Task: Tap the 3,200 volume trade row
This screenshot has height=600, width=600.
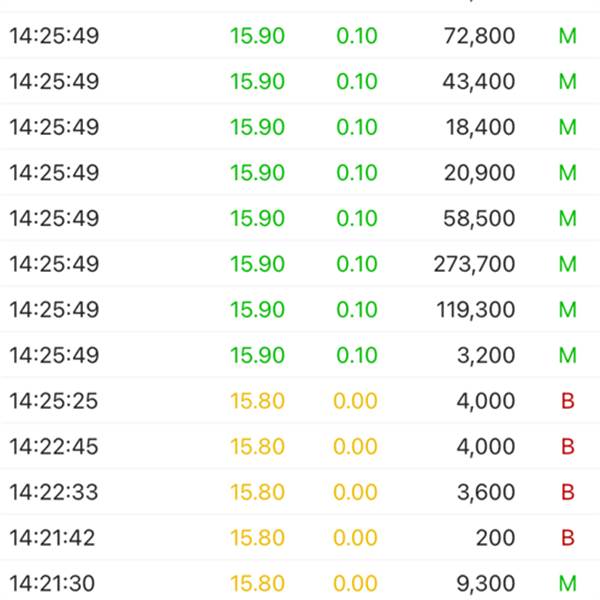Action: (487, 355)
